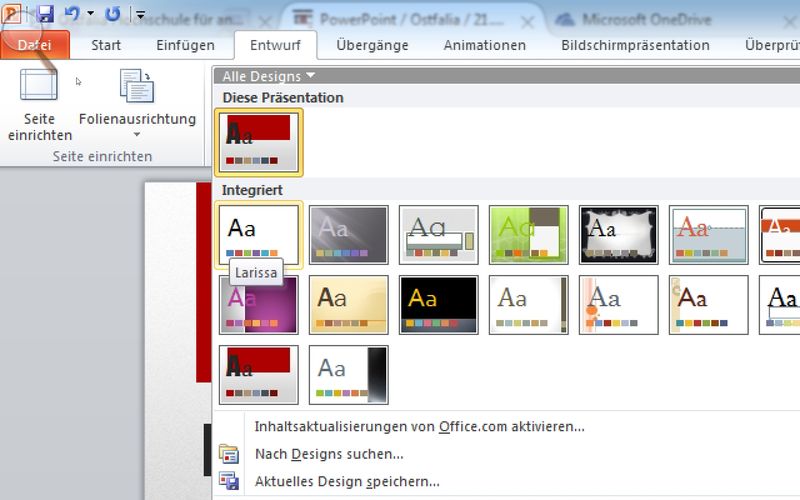
Task: Select the black theme with yellow Aa
Action: point(438,304)
